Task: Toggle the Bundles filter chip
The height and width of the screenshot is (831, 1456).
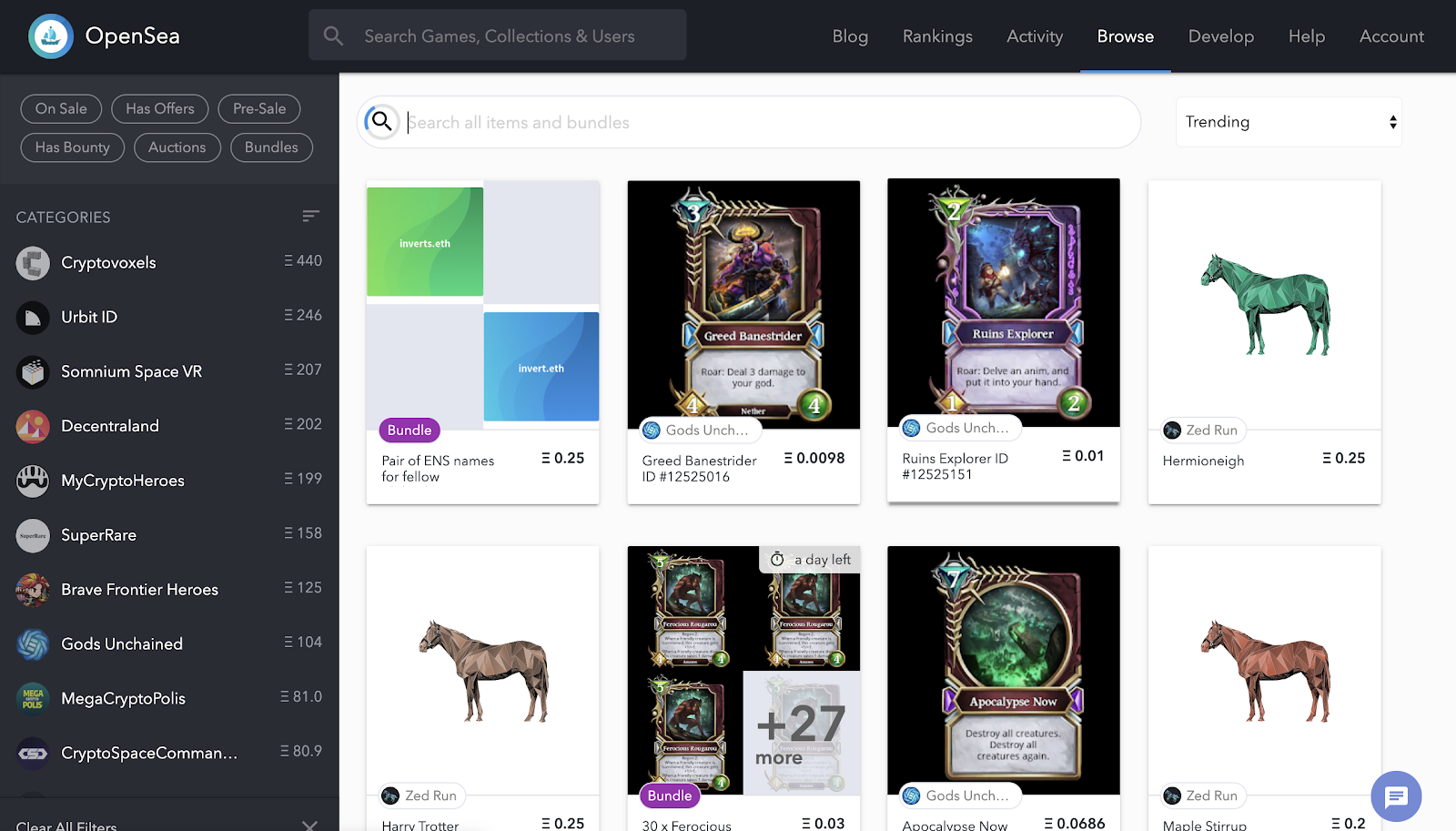Action: 271,147
